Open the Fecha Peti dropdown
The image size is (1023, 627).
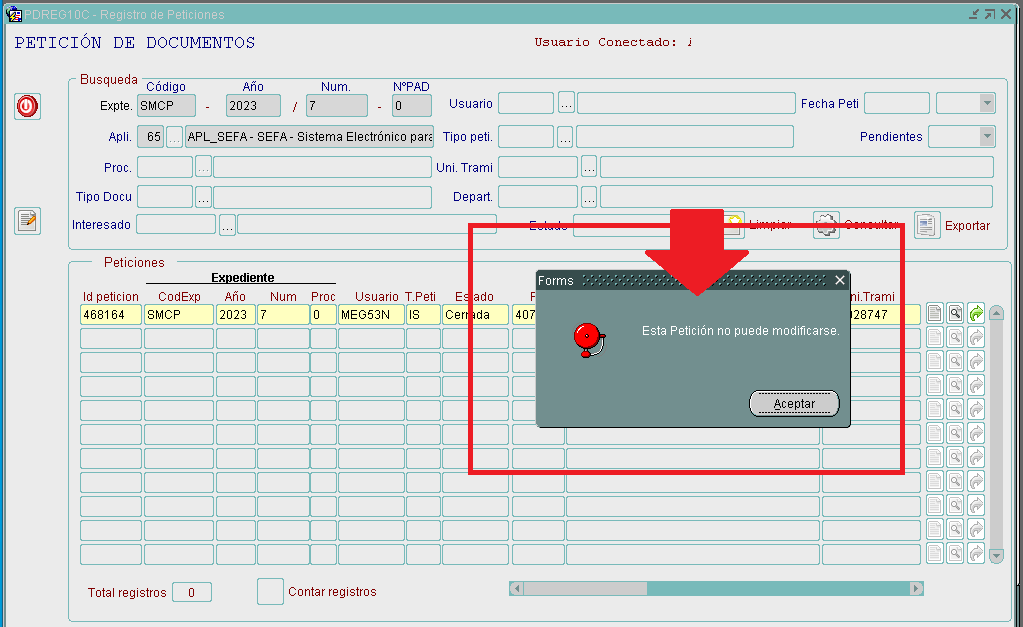click(987, 103)
